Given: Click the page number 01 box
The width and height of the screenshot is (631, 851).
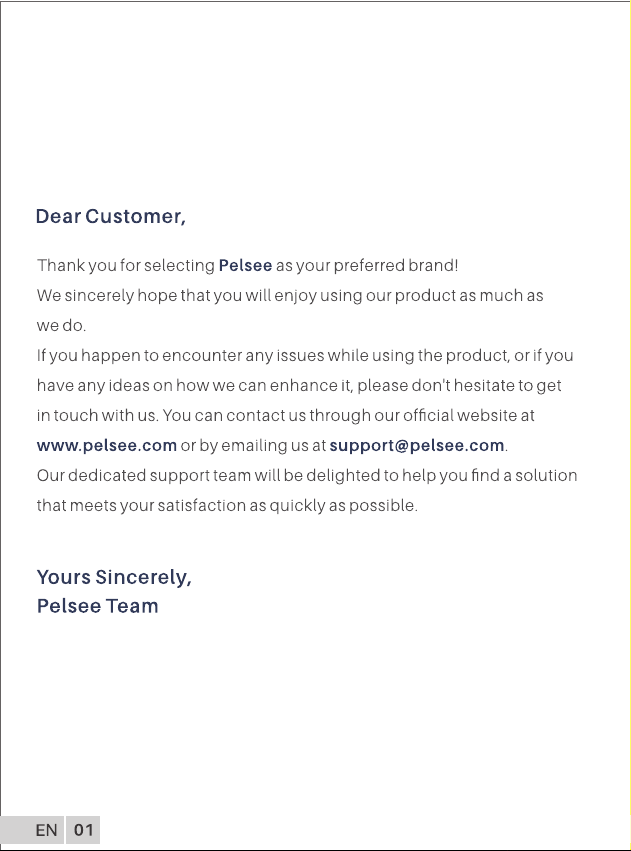Looking at the screenshot, I should coord(83,830).
